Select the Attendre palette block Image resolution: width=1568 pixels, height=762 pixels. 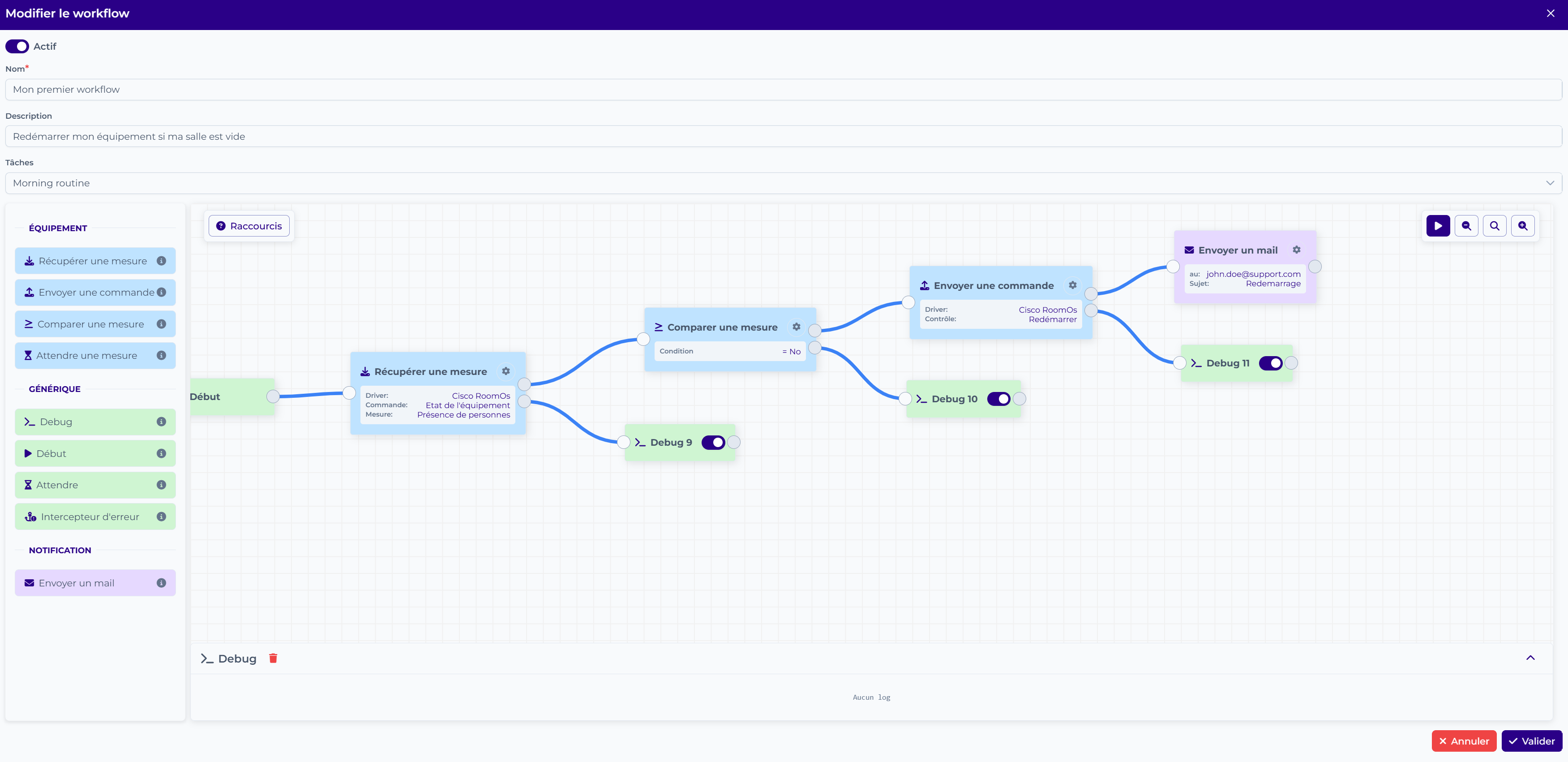pyautogui.click(x=95, y=485)
